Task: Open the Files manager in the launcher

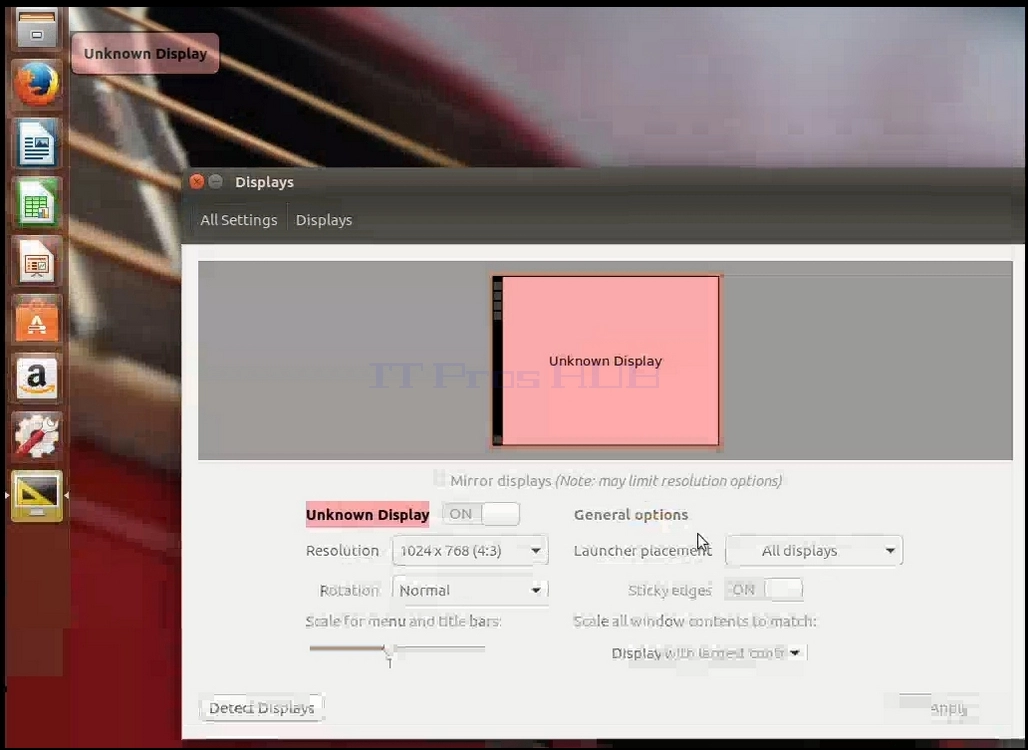Action: (x=37, y=29)
